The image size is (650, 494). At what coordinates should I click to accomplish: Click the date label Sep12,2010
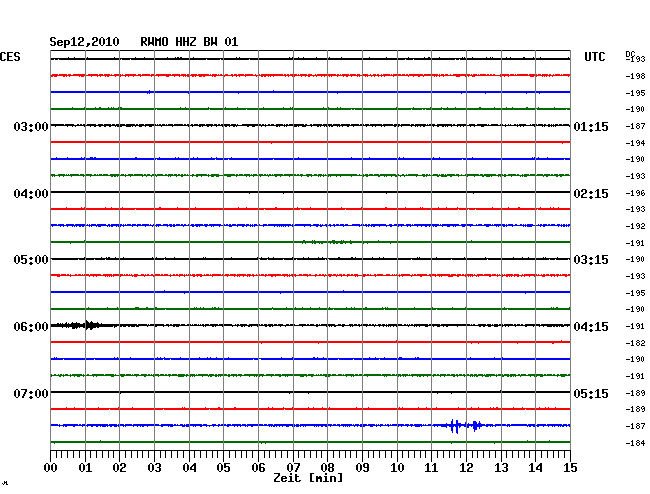pyautogui.click(x=84, y=42)
